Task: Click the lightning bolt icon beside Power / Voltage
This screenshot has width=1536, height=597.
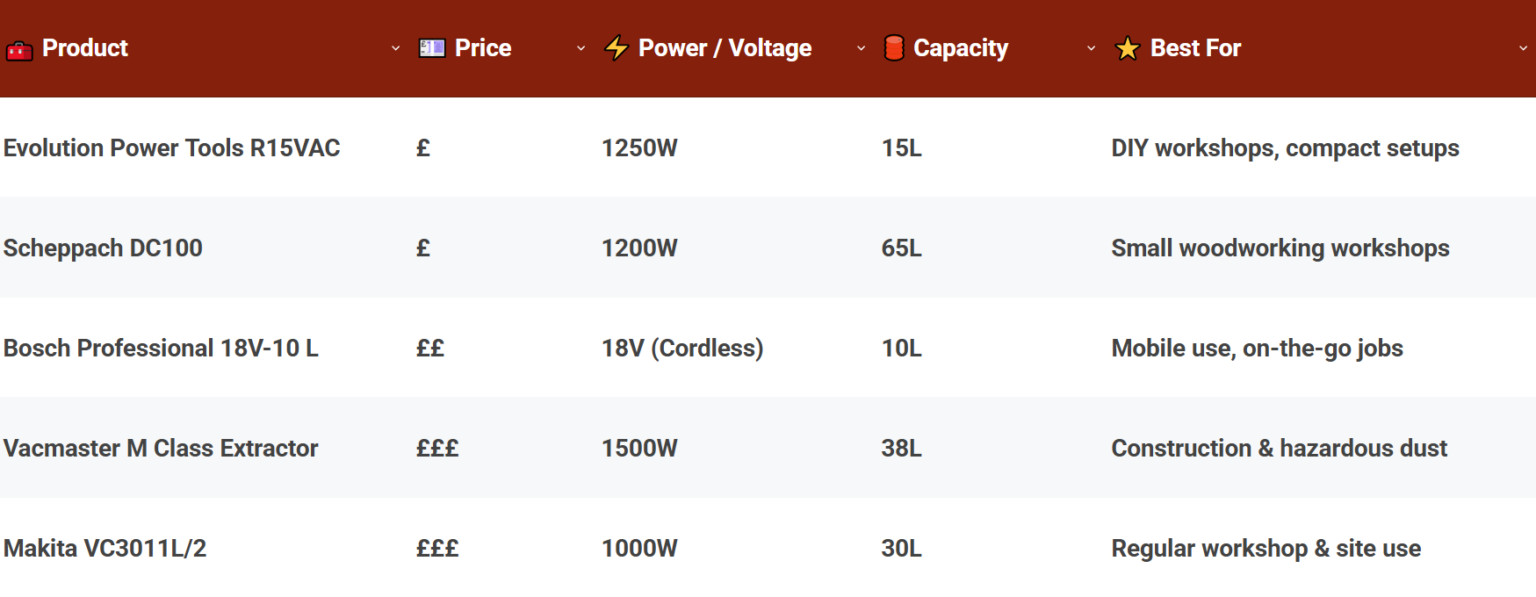Action: (616, 49)
